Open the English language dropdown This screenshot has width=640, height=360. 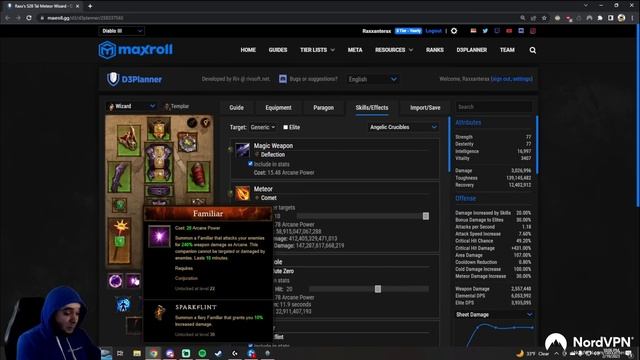coord(372,79)
